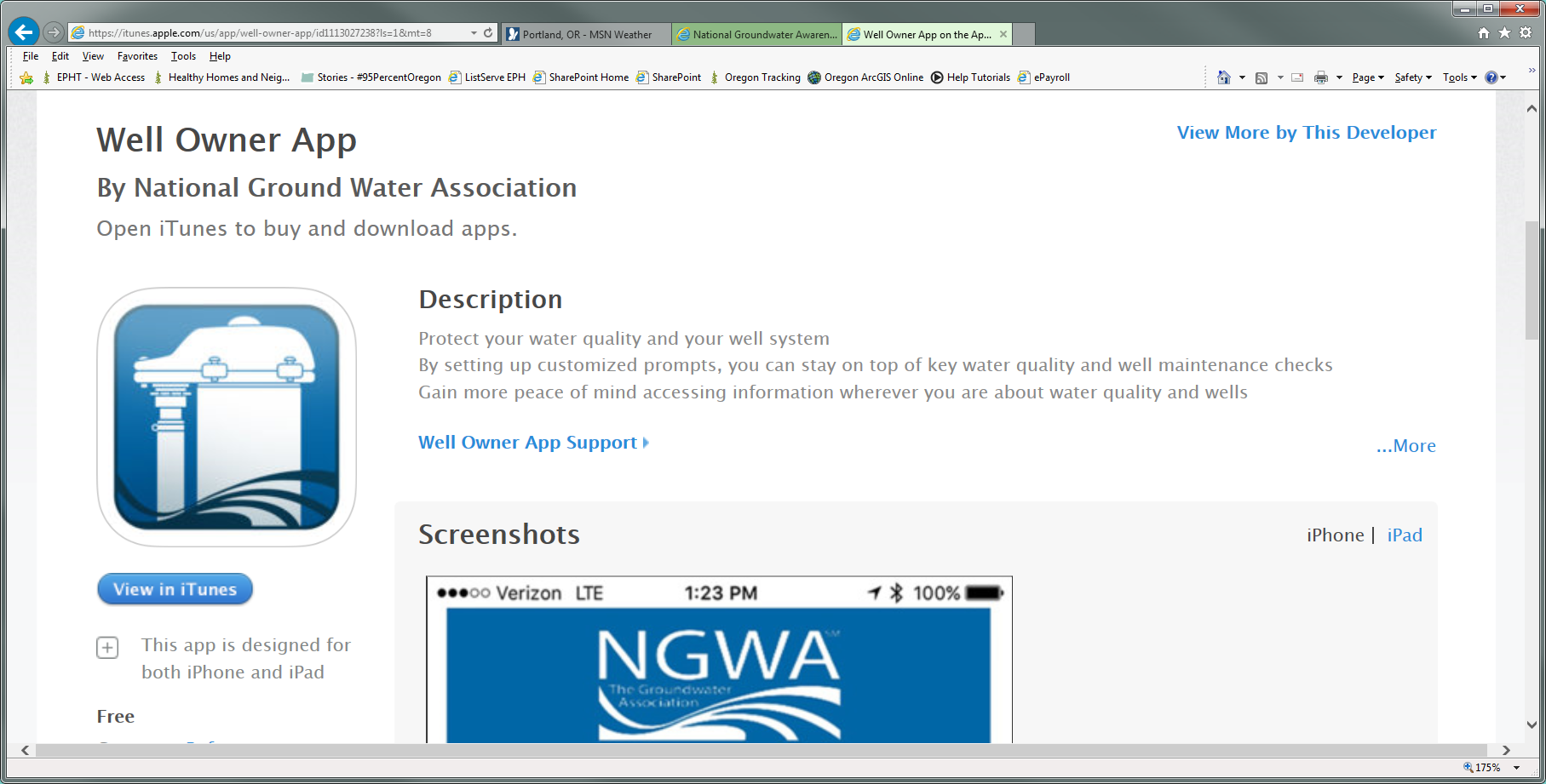This screenshot has height=784, width=1546.
Task: Switch to the National Groundwater Awareness tab
Action: click(756, 34)
